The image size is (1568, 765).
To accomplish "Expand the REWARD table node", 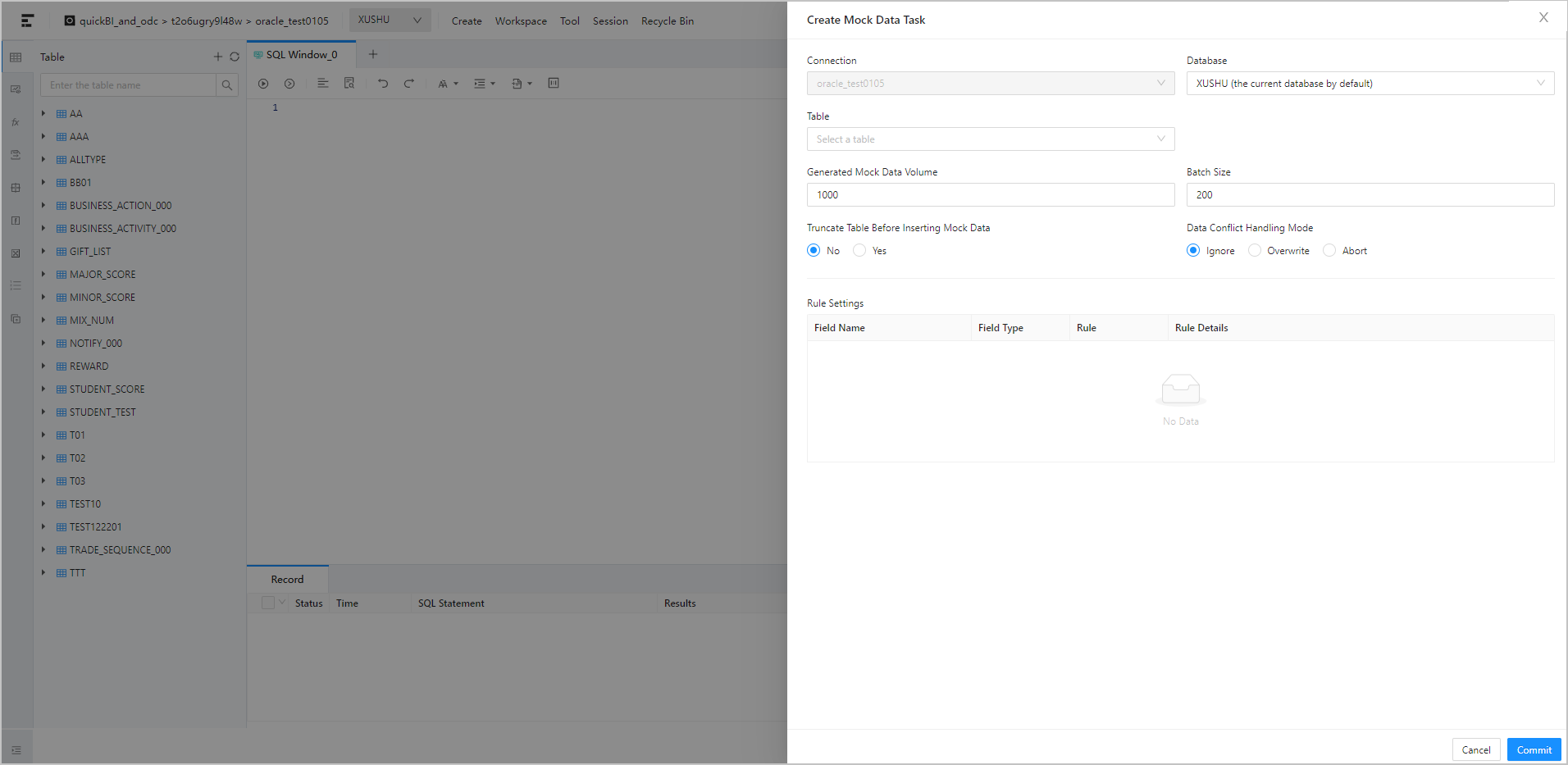I will point(43,366).
